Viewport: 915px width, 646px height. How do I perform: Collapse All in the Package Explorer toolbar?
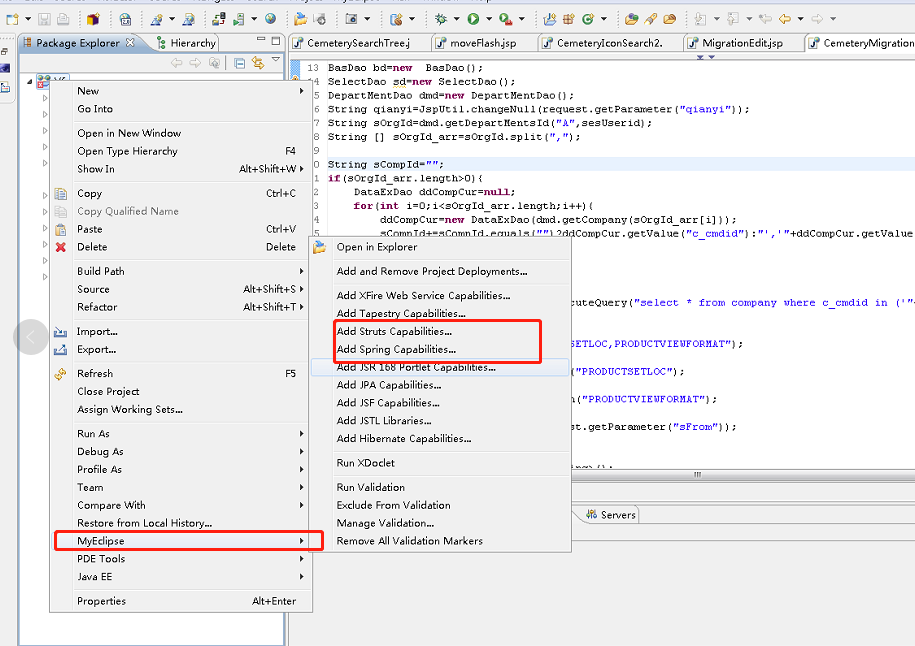(x=240, y=62)
